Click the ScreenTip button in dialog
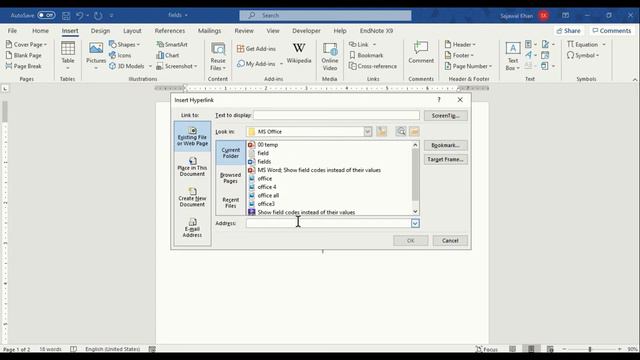The height and width of the screenshot is (360, 640). pos(446,116)
